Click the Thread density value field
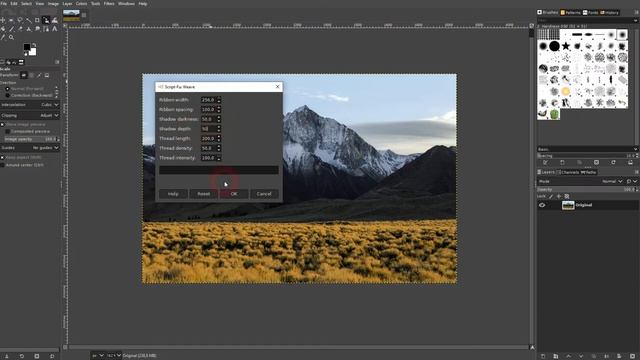Screen dimensions: 640x360 pyautogui.click(x=208, y=148)
